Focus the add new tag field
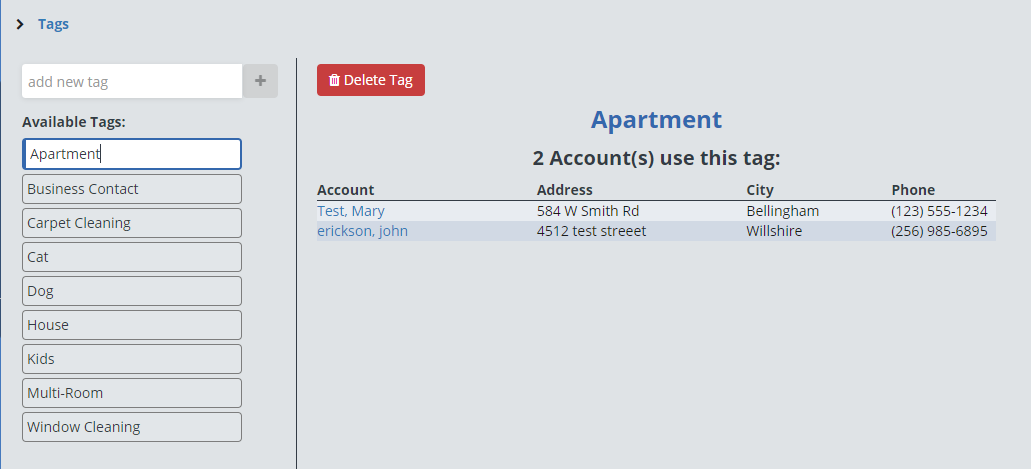The image size is (1031, 469). point(132,81)
